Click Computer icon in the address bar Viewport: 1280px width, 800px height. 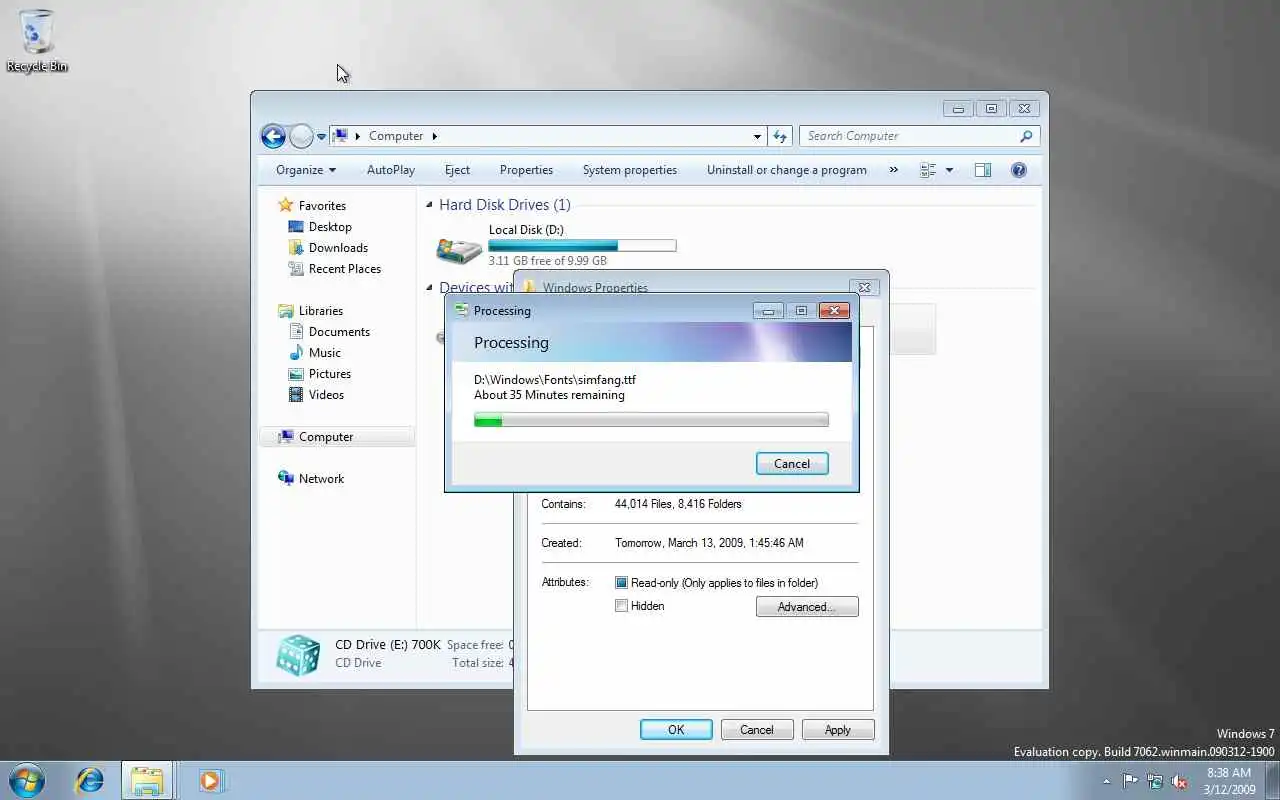click(340, 136)
